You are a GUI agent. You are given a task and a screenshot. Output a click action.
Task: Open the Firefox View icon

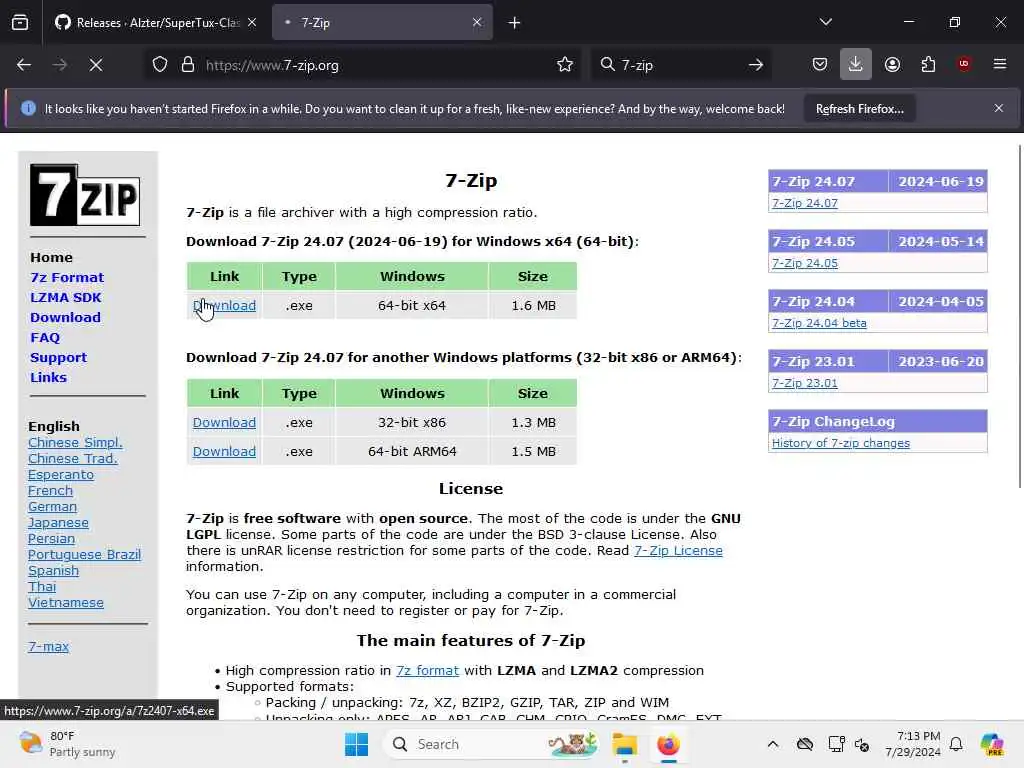click(20, 23)
